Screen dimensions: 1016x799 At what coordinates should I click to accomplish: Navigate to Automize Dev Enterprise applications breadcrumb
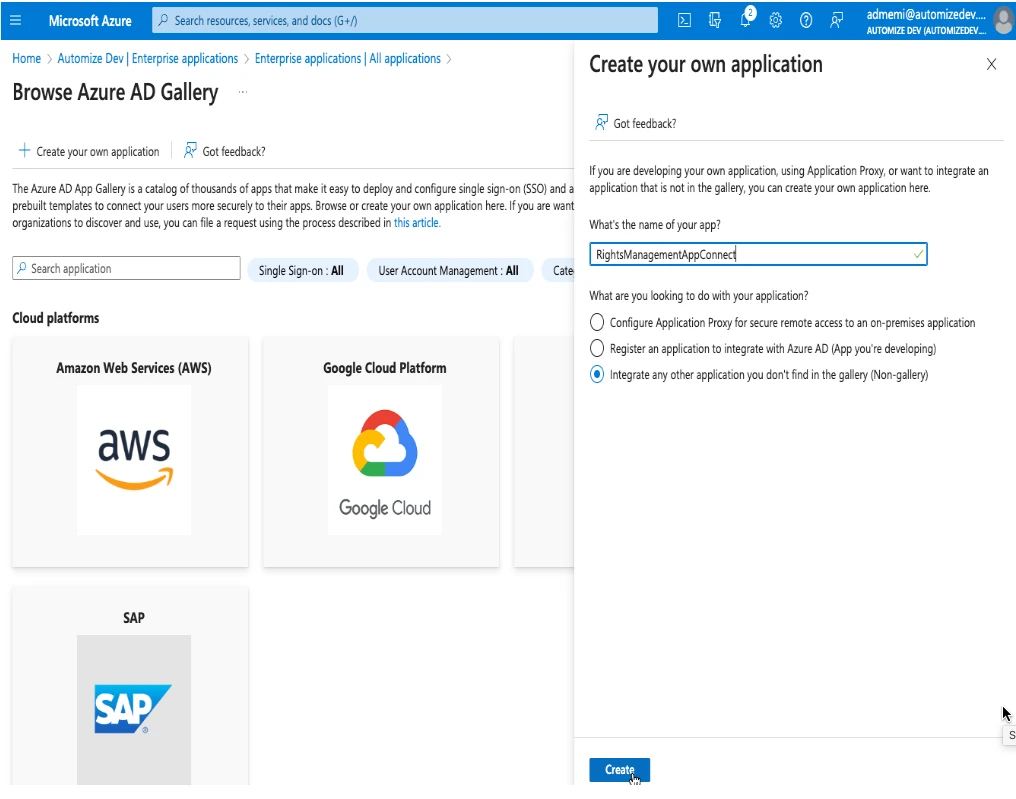point(148,58)
